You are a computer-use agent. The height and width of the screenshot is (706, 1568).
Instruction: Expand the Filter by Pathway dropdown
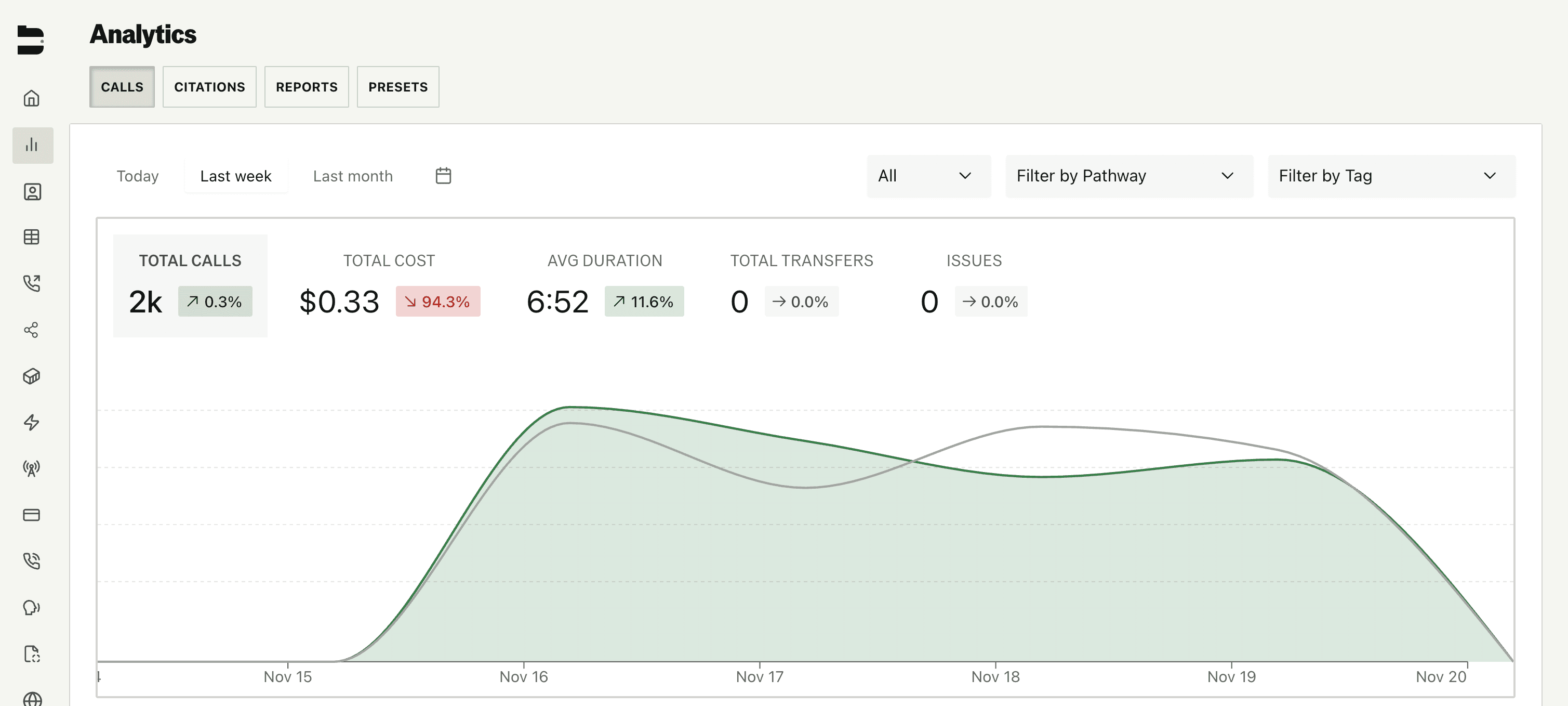pyautogui.click(x=1129, y=176)
